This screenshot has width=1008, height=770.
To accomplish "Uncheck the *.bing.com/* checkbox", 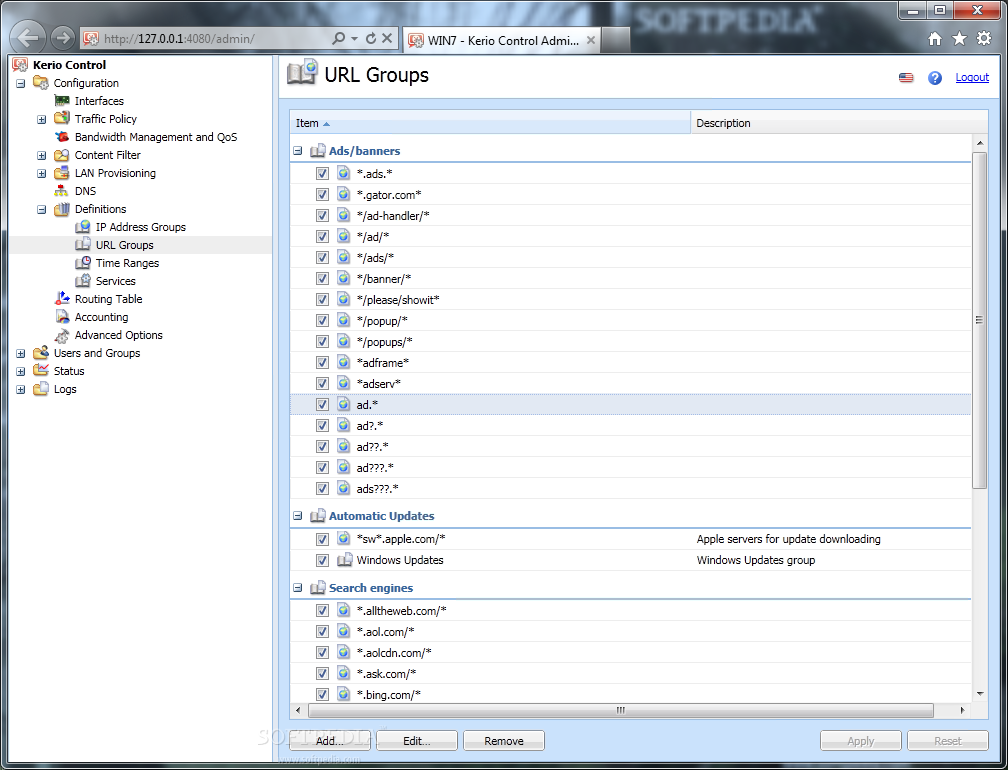I will click(x=322, y=695).
